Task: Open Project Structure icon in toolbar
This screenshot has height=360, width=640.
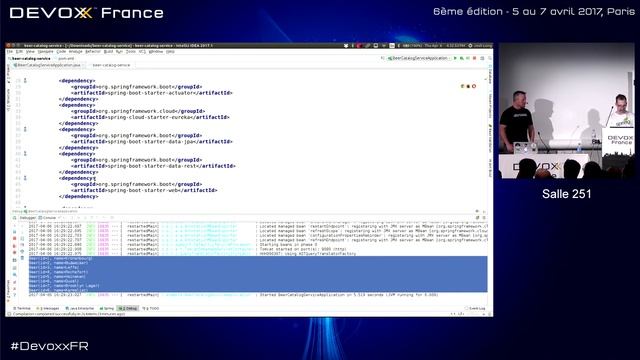Action: 482,58
